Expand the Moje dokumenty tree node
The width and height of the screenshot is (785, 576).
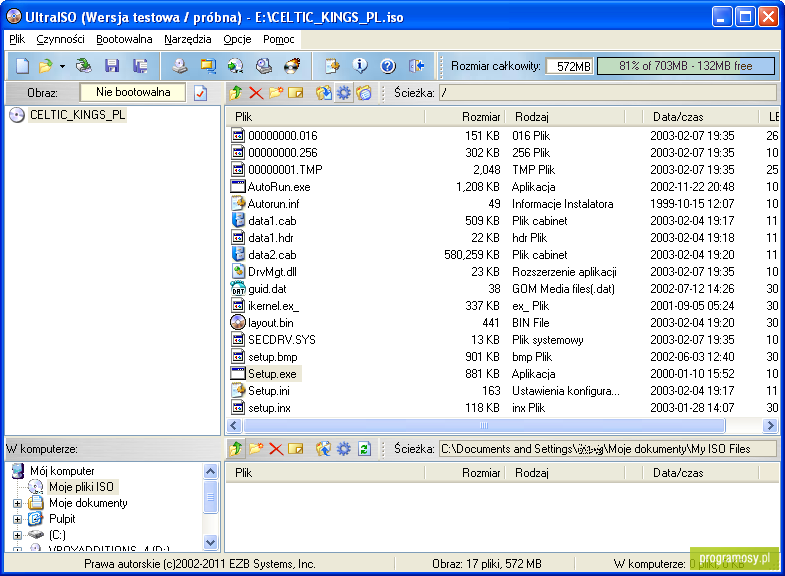(x=18, y=503)
